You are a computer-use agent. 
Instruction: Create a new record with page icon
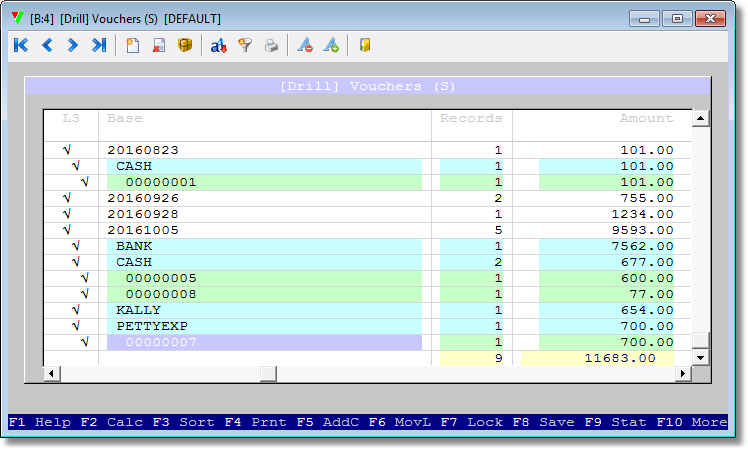[133, 45]
